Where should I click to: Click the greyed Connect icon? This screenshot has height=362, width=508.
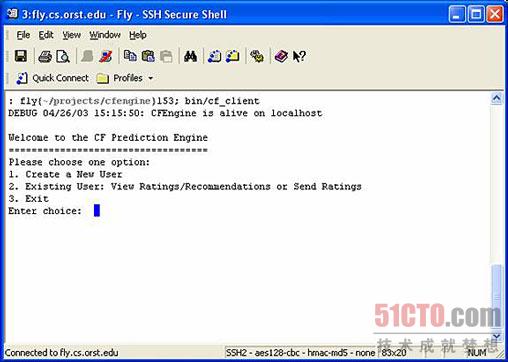(x=87, y=56)
